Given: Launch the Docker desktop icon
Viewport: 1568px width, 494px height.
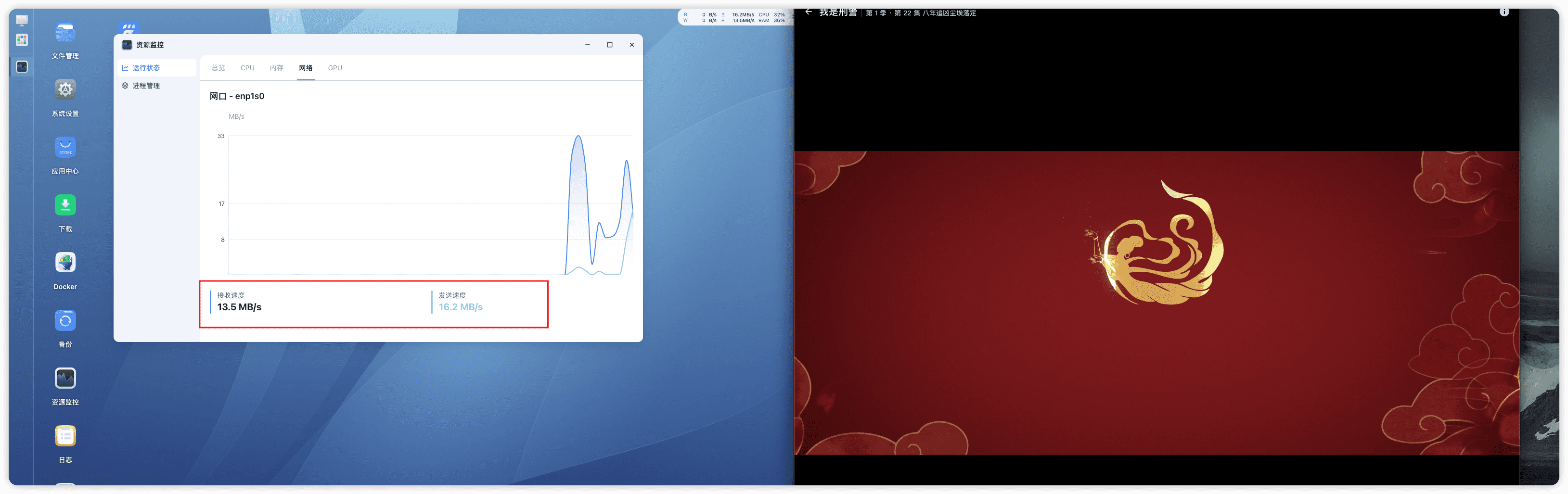Looking at the screenshot, I should 65,263.
